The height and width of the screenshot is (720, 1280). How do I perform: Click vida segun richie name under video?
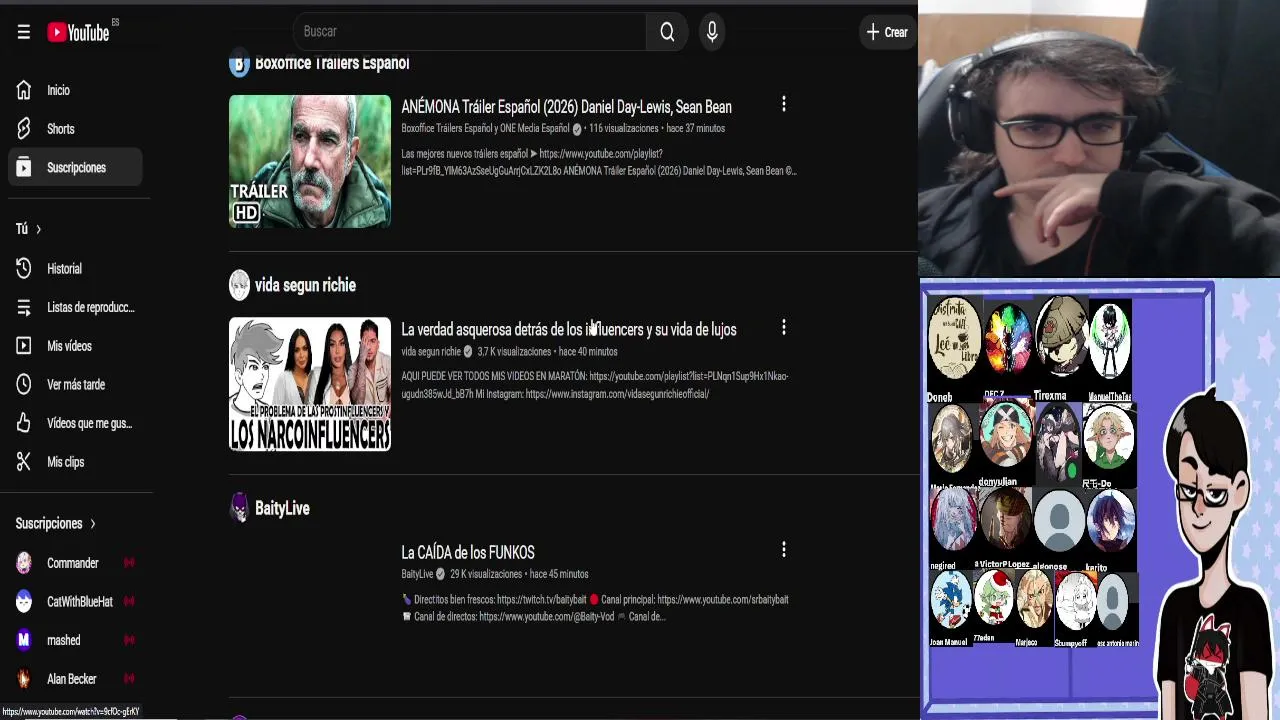point(431,352)
